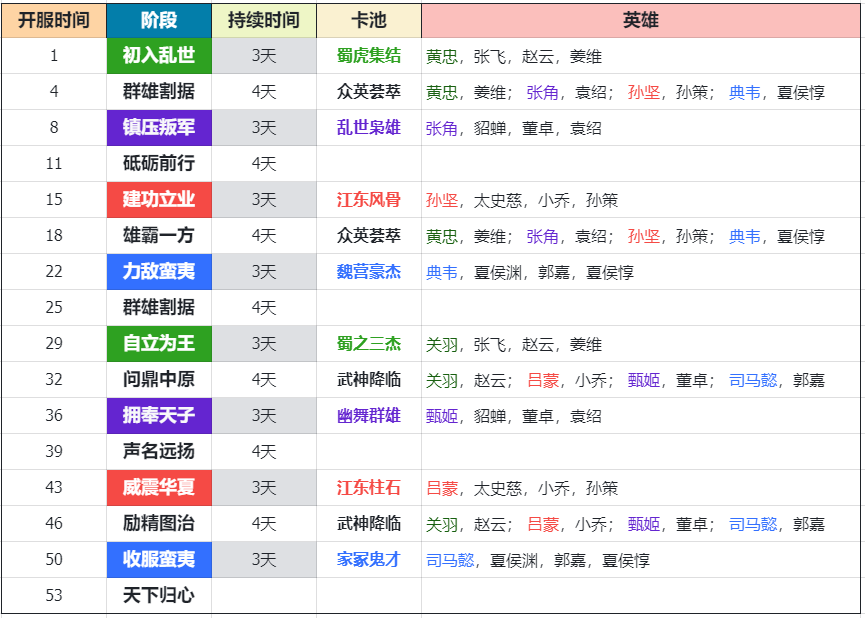Screen dimensions: 865x618
Task: Select the 天下归心 stage cell
Action: tap(159, 595)
